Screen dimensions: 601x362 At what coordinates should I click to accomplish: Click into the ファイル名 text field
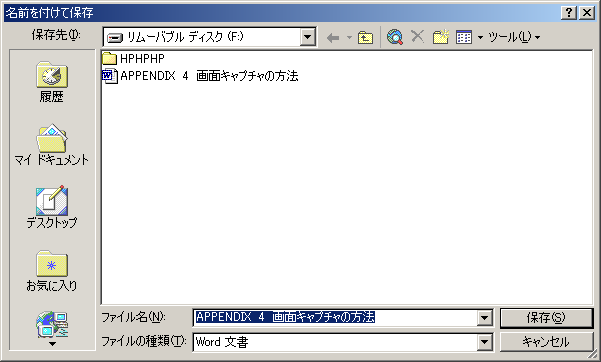point(335,318)
